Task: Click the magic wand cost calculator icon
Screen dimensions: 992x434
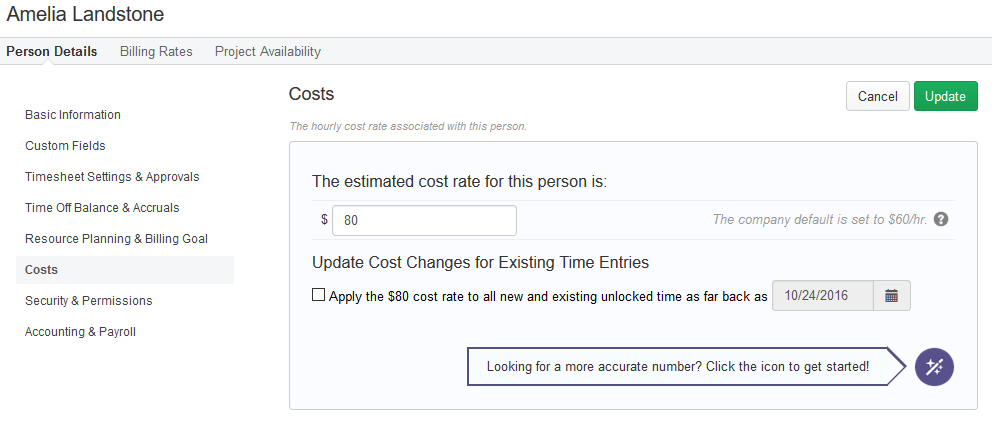Action: point(934,367)
